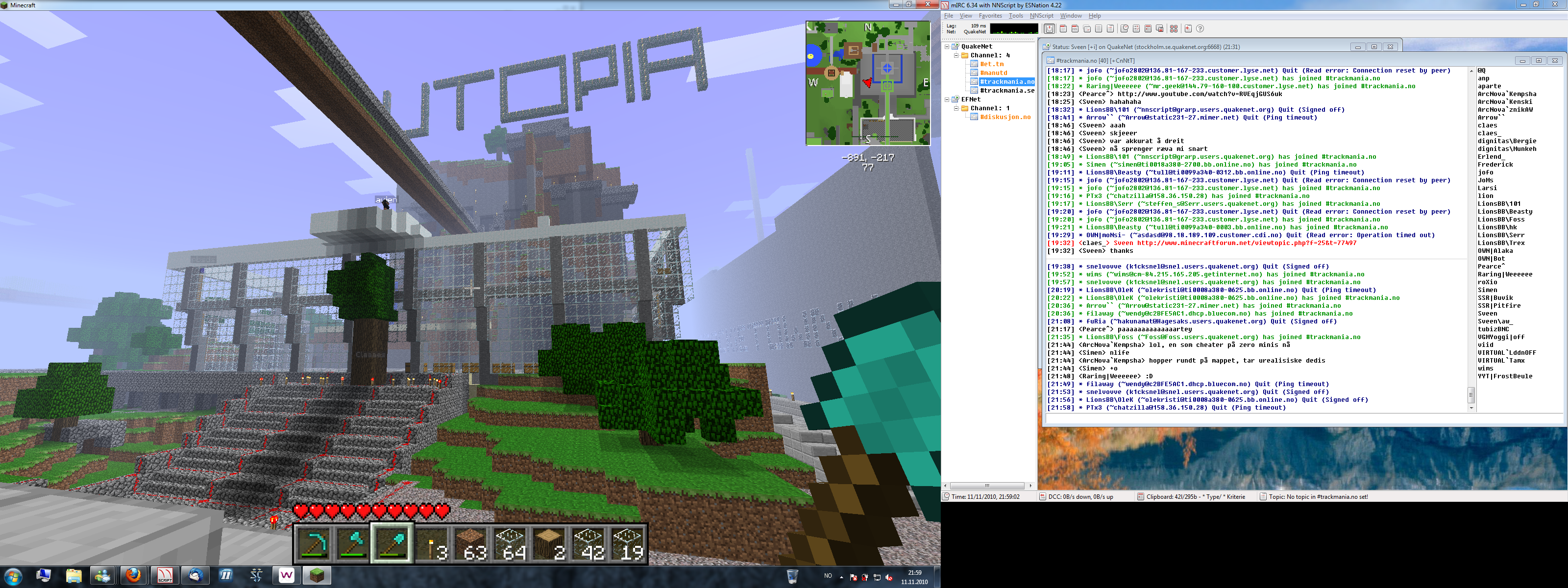Click the chat scrollbar down arrow
Viewport: 1568px width, 588px height.
click(x=1471, y=408)
